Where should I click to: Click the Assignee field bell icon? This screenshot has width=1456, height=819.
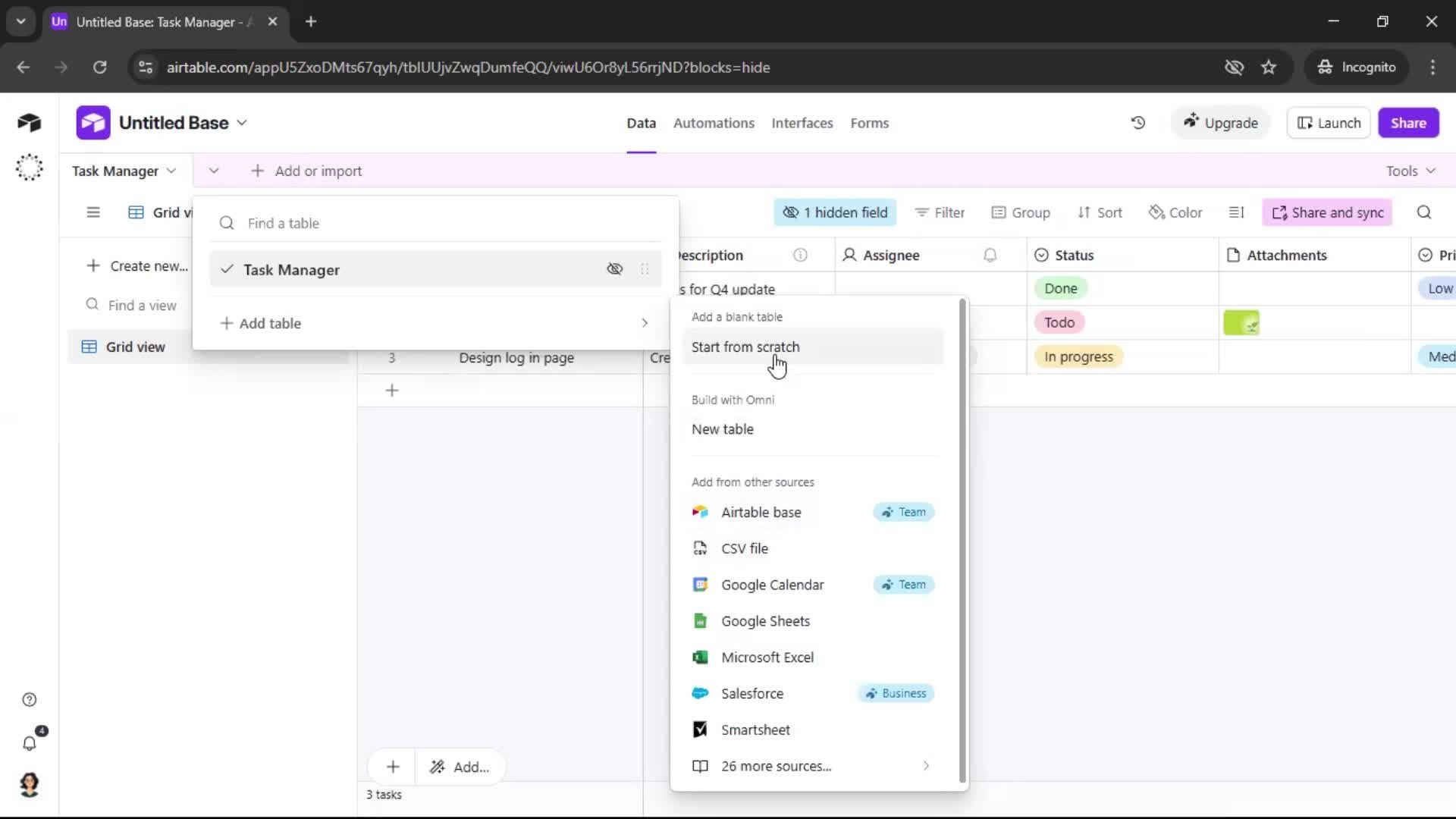point(990,256)
